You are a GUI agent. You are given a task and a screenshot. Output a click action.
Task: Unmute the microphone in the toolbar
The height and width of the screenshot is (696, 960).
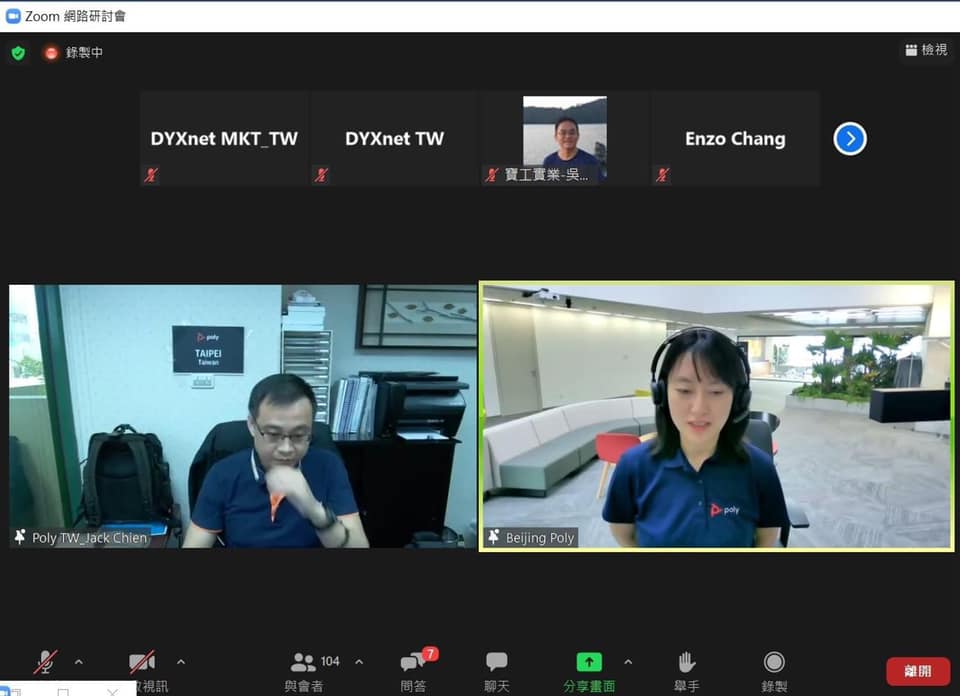(45, 662)
